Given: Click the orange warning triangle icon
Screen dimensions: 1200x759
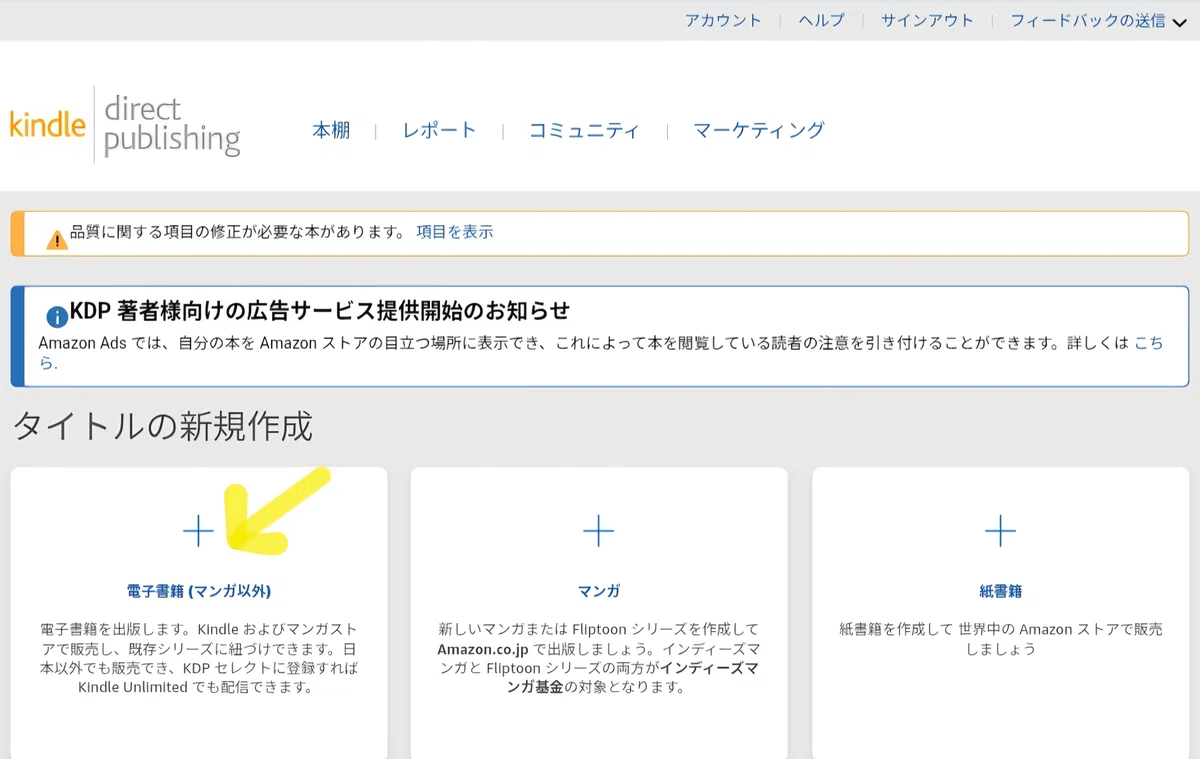Looking at the screenshot, I should (57, 239).
